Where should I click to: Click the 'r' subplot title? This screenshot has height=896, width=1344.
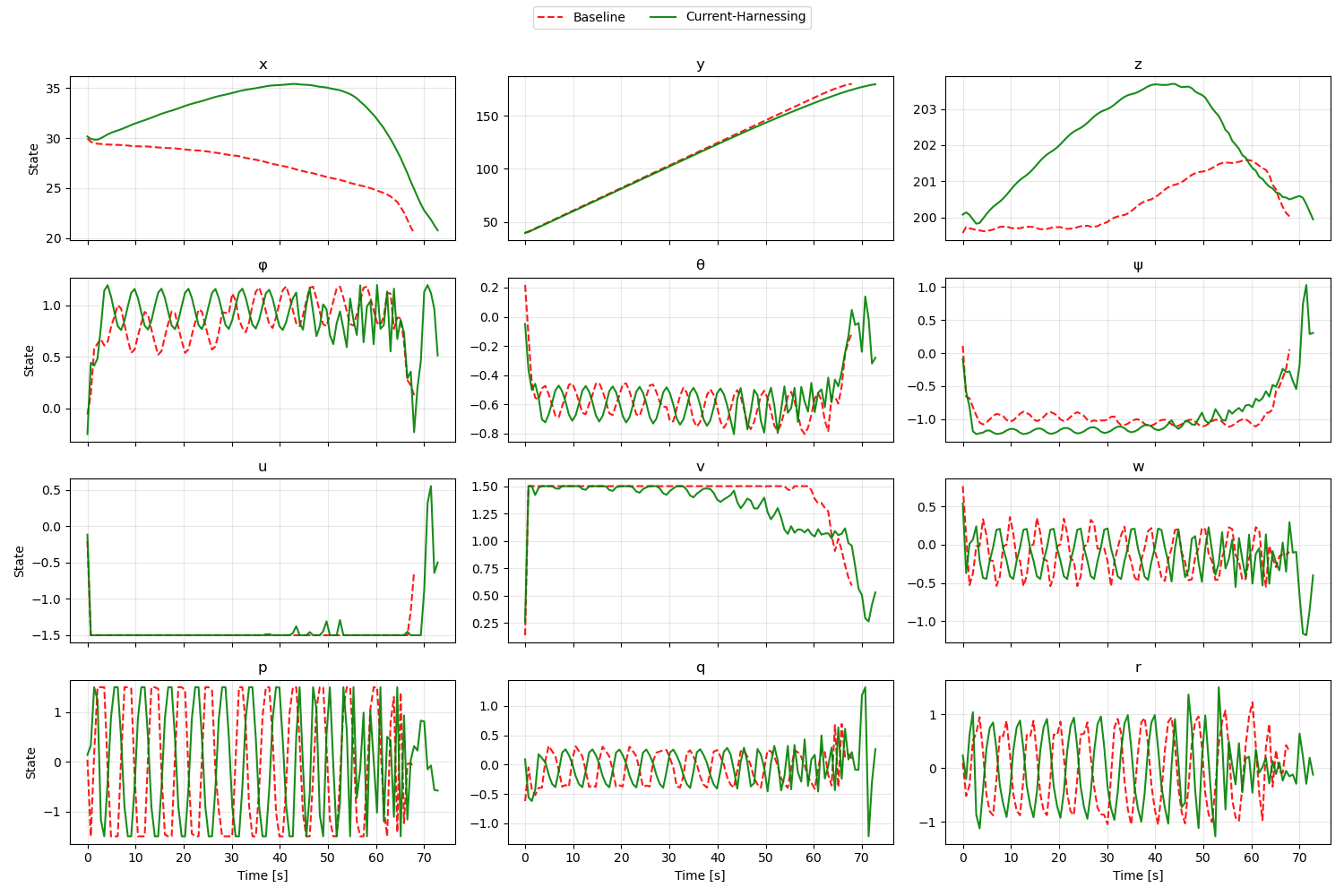coord(1138,668)
